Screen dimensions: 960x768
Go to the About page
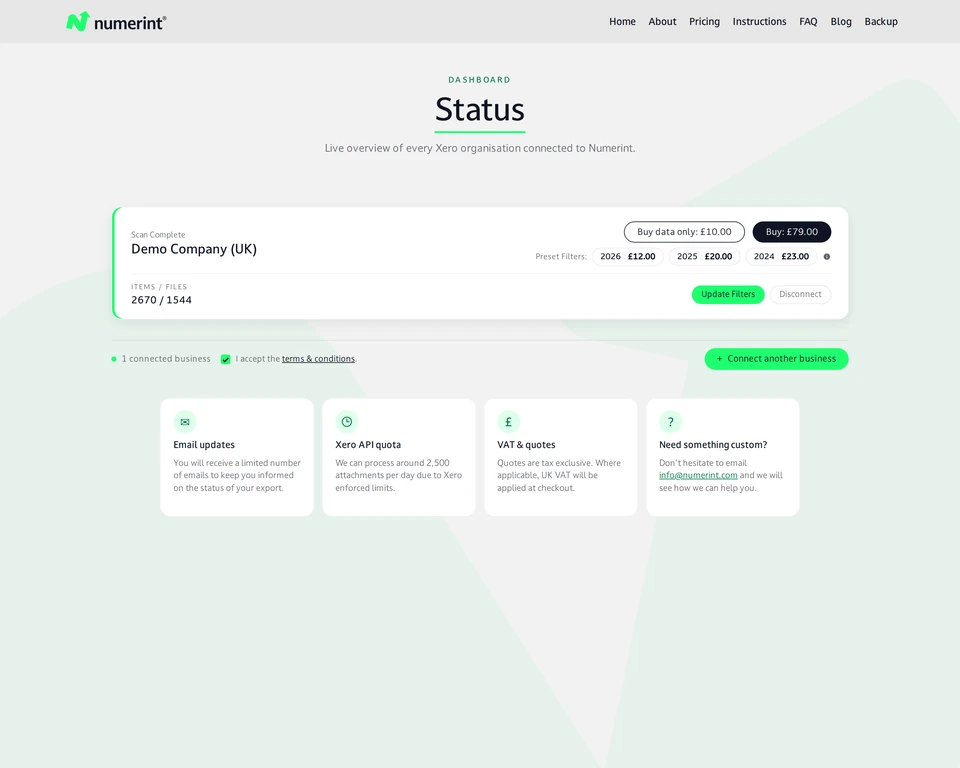[662, 21]
